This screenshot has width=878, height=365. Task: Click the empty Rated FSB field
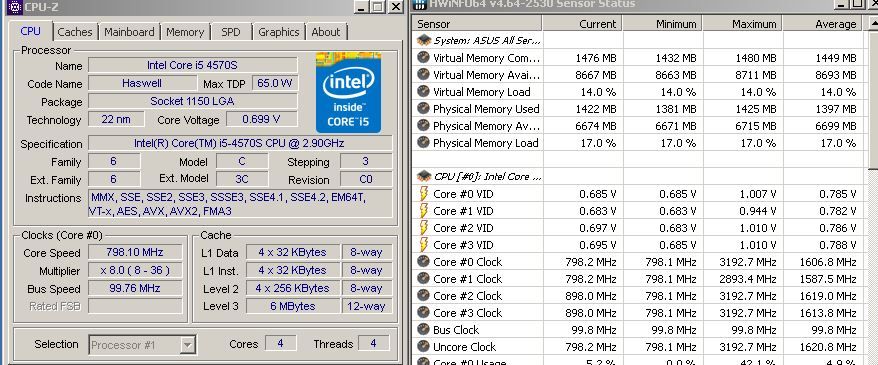[x=135, y=306]
